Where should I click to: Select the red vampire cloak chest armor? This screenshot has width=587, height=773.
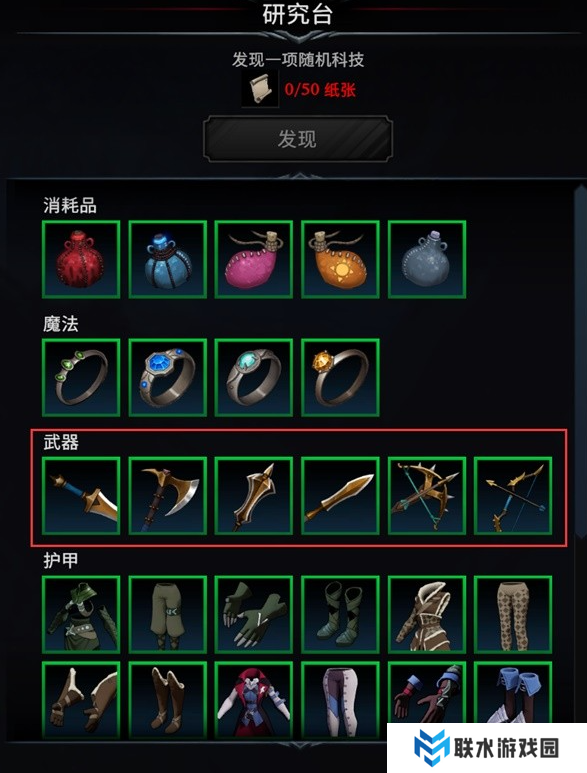[x=254, y=700]
